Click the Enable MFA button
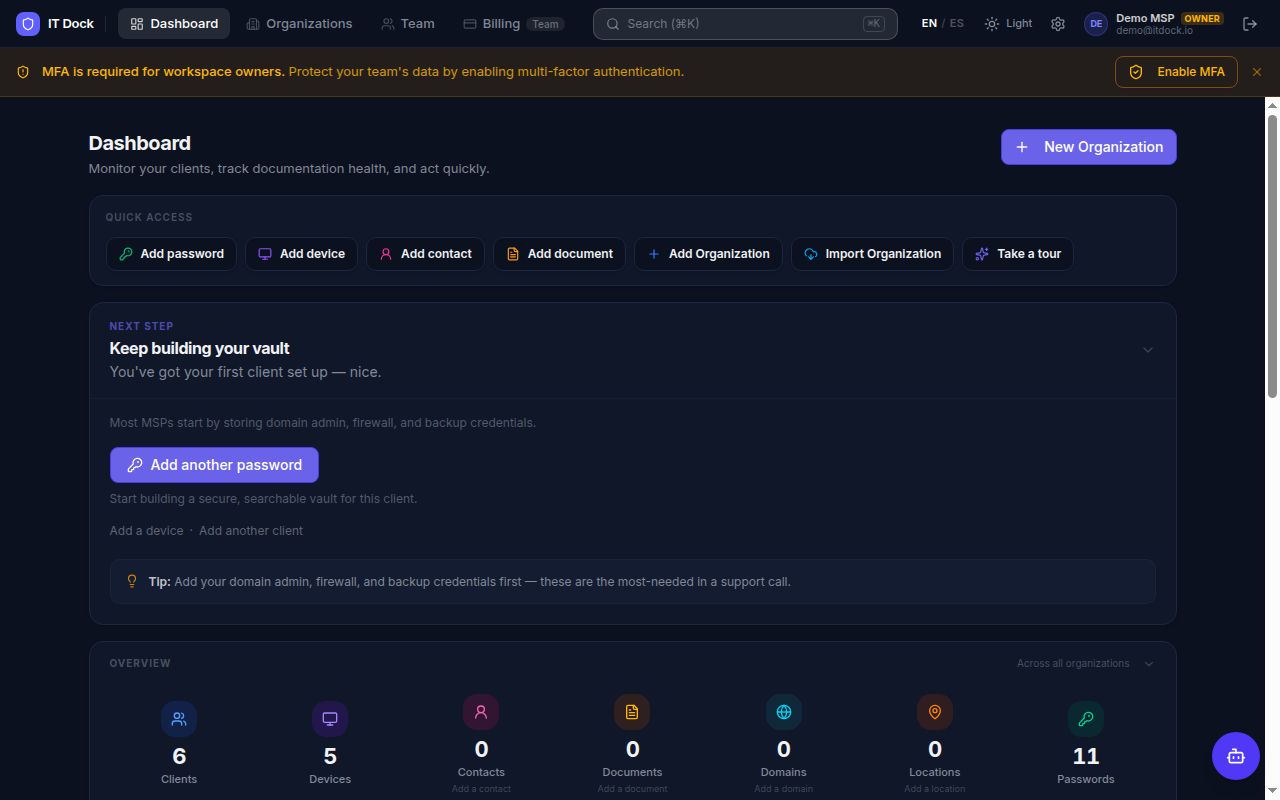The image size is (1280, 800). tap(1176, 72)
